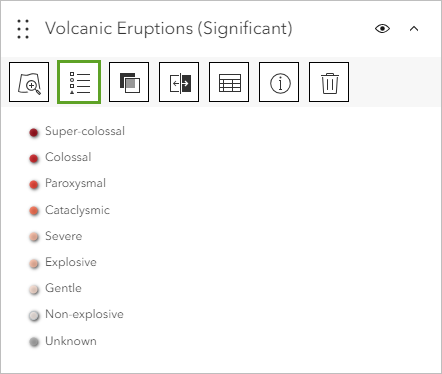Select the Super-colossal legend symbol
Screen dimensions: 442x374
pos(34,133)
